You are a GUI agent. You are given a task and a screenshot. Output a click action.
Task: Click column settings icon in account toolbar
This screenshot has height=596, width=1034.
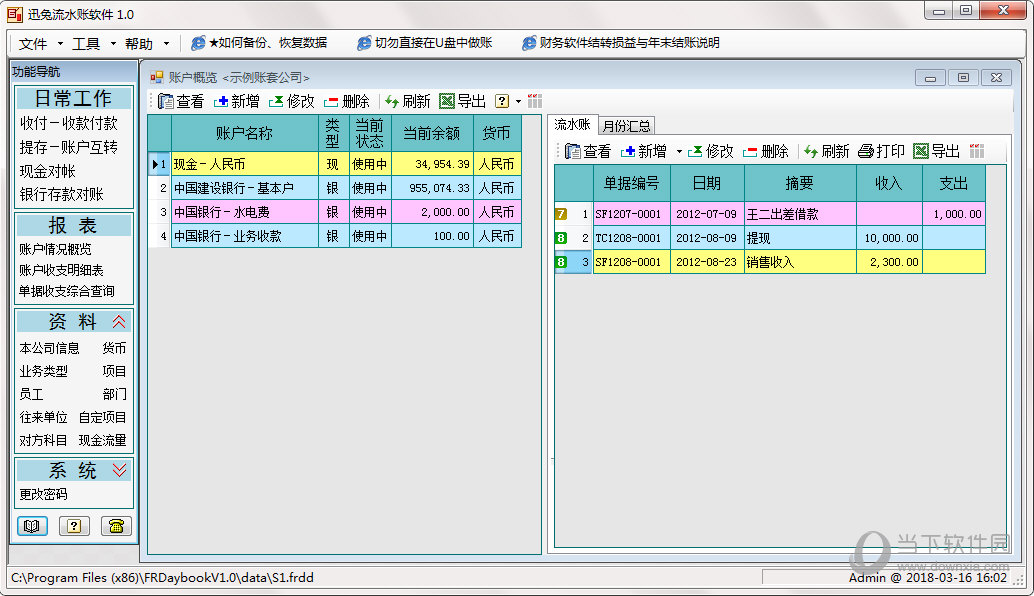[535, 101]
